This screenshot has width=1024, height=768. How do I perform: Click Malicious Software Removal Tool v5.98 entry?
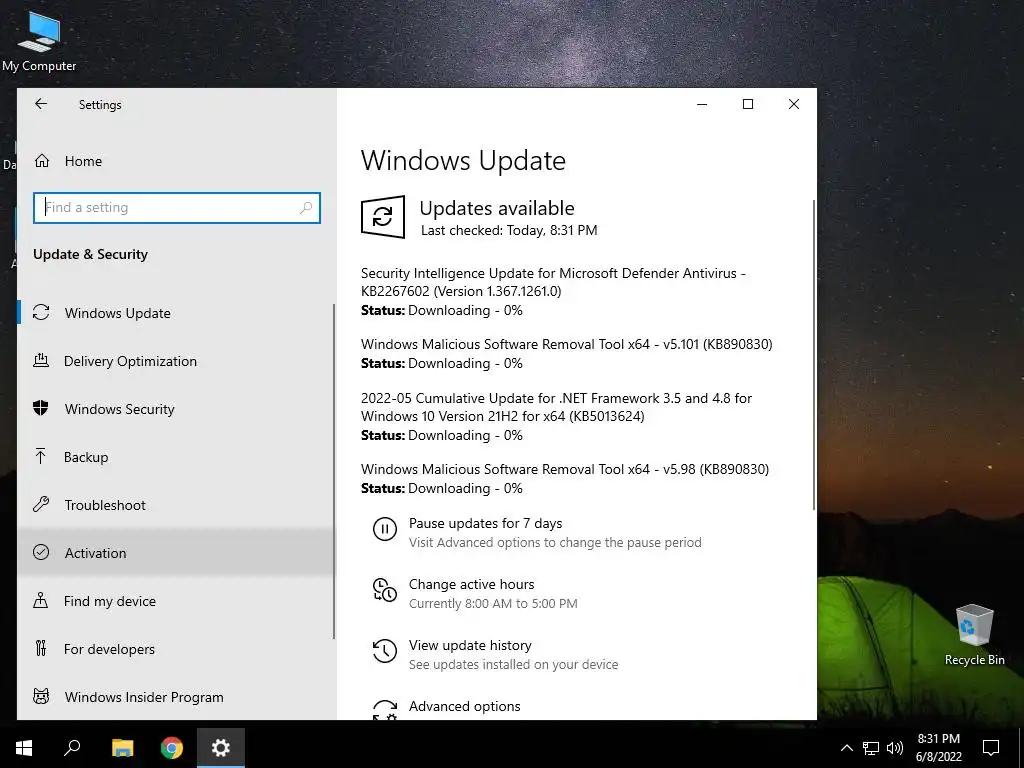(565, 478)
